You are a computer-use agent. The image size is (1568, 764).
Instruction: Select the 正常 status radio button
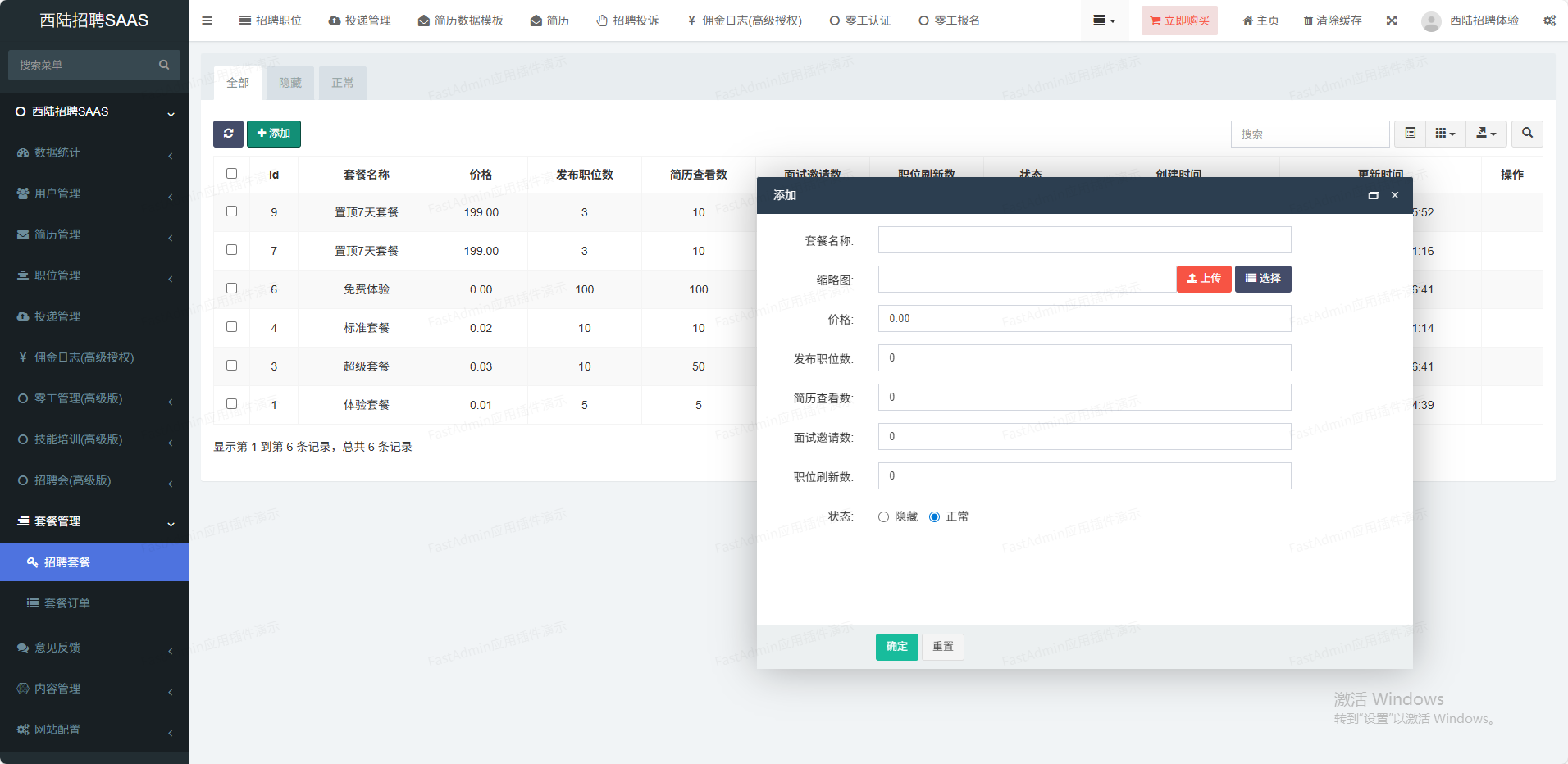click(x=934, y=517)
